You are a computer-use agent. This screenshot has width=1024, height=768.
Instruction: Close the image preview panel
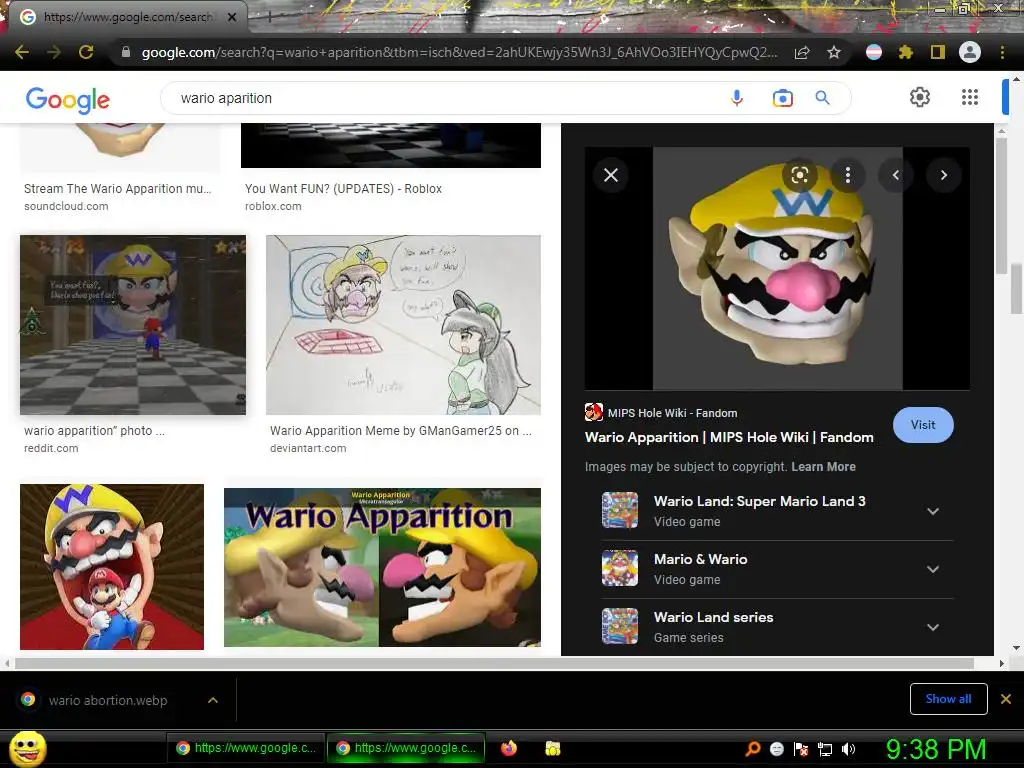coord(611,175)
